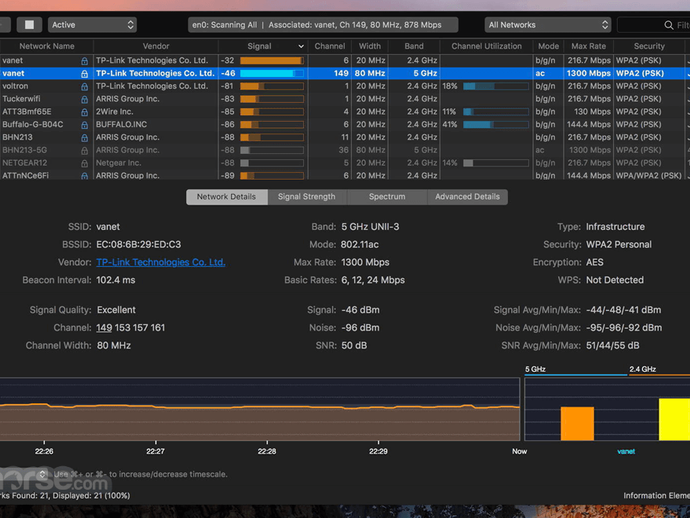Sort by Channel Utilization column header

[486, 46]
